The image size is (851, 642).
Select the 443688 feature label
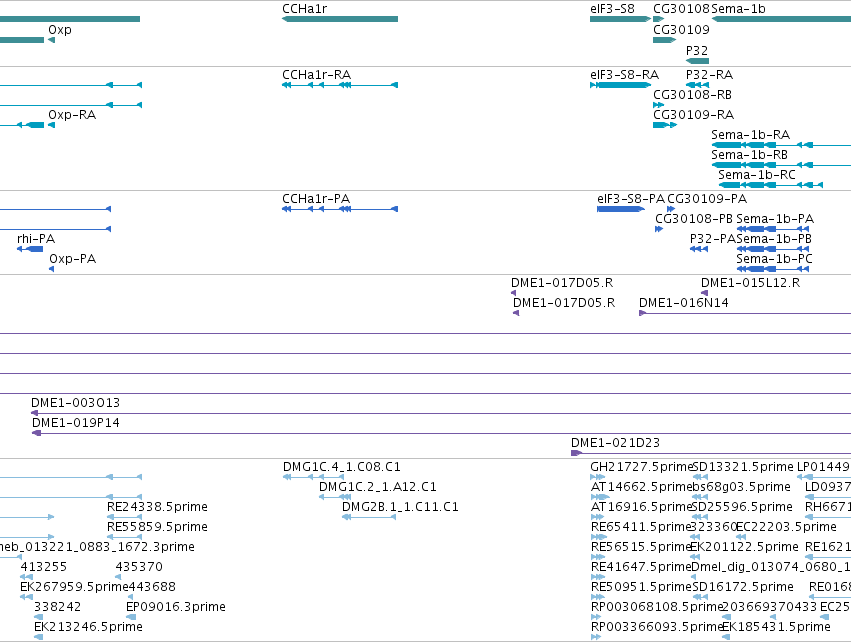coord(153,587)
